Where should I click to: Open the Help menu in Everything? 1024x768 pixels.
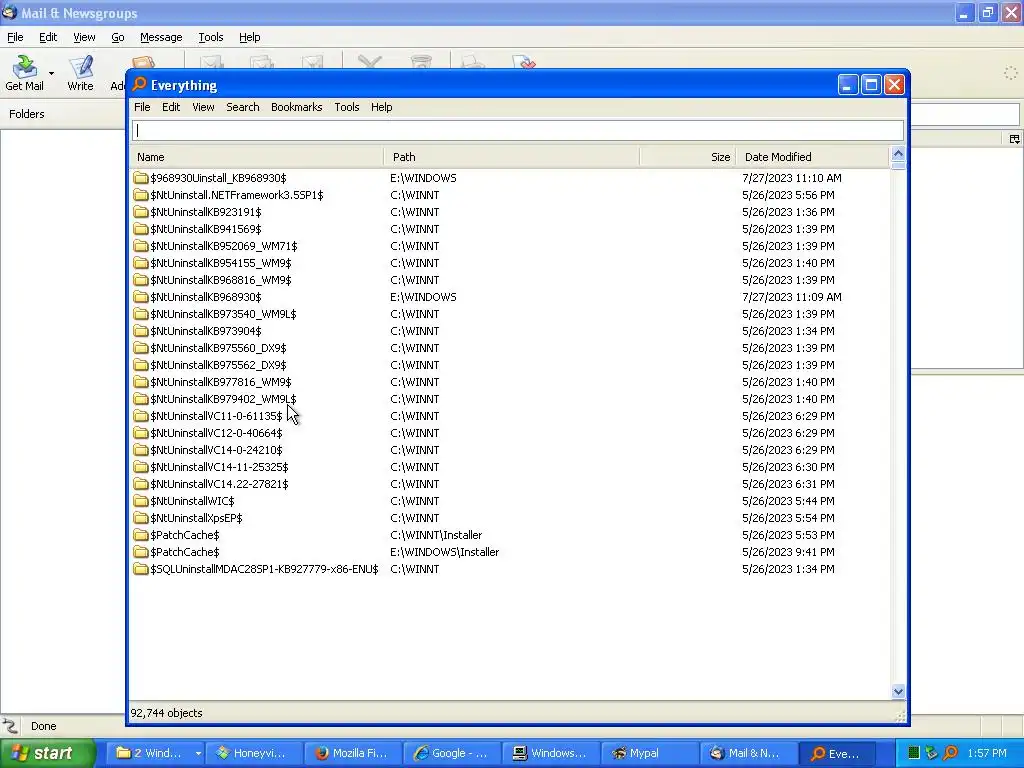tap(381, 107)
